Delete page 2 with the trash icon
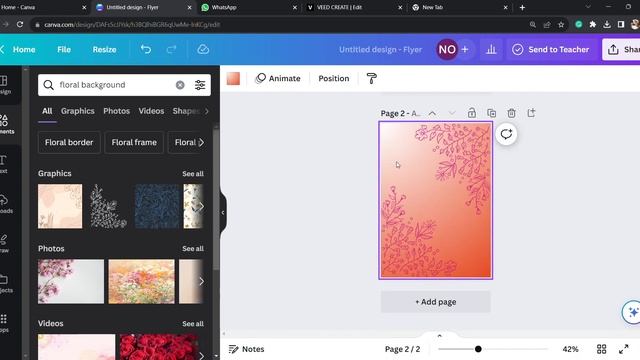 coord(511,113)
